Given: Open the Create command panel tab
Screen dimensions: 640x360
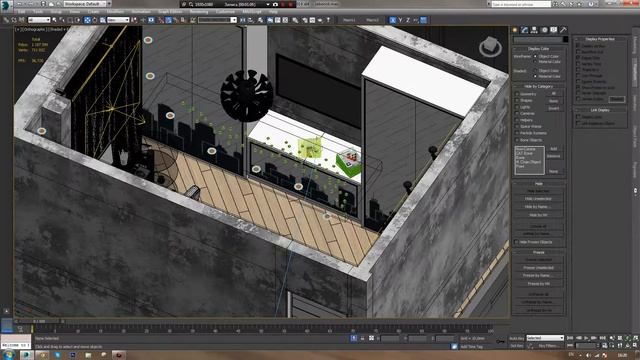Looking at the screenshot, I should 515,30.
